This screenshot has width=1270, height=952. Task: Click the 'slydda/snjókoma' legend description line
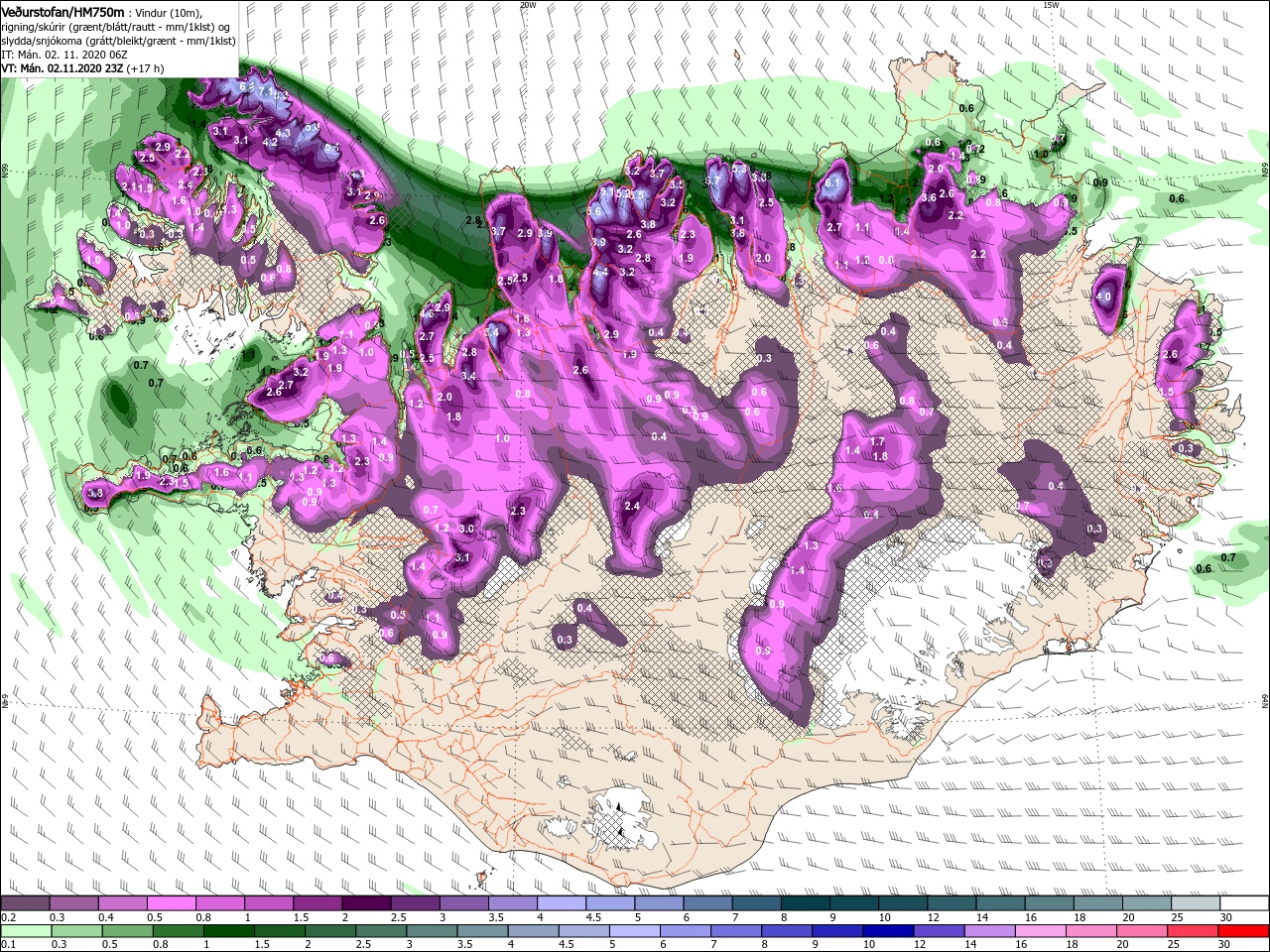[118, 41]
